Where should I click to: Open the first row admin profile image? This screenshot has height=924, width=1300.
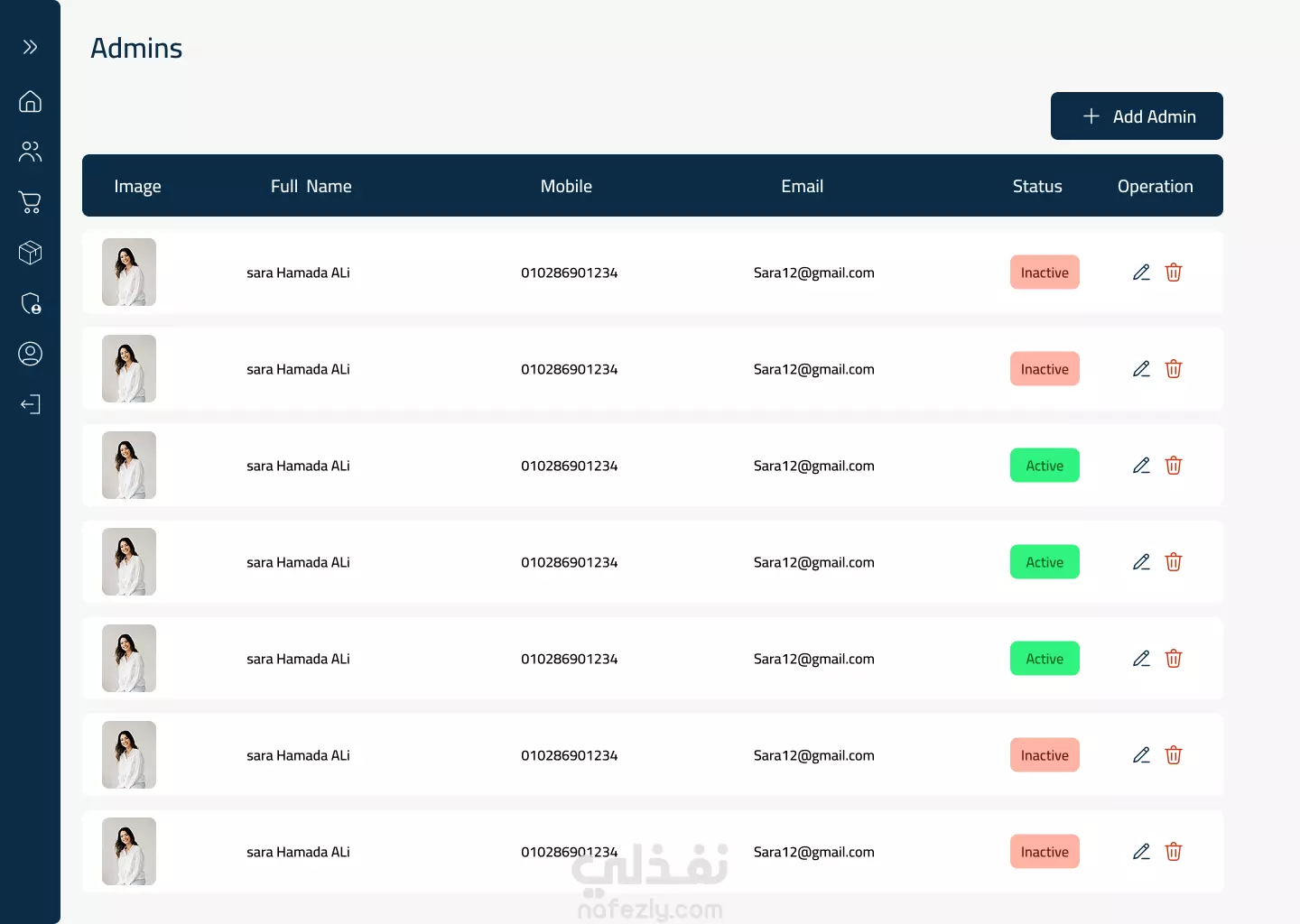coord(129,273)
